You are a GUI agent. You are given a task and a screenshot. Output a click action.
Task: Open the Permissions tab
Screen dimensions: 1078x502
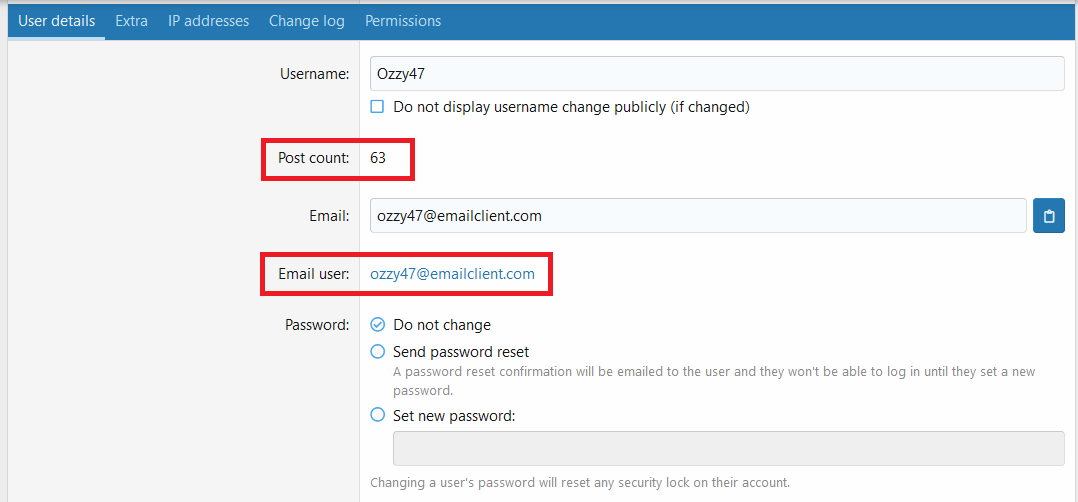402,21
